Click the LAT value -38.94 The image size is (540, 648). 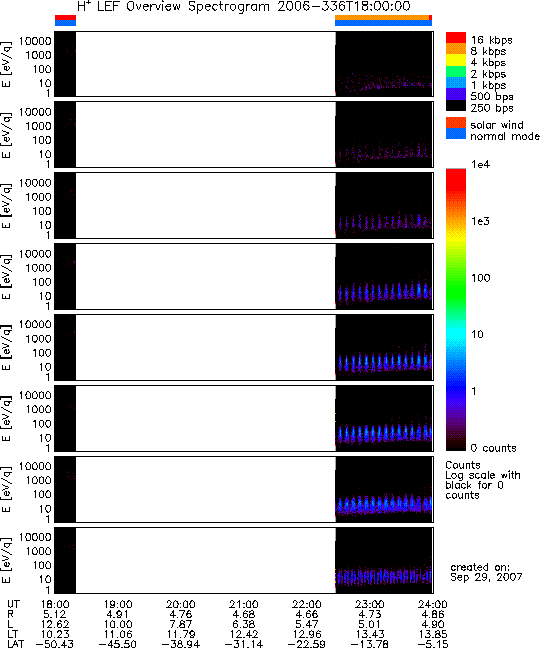[181, 644]
